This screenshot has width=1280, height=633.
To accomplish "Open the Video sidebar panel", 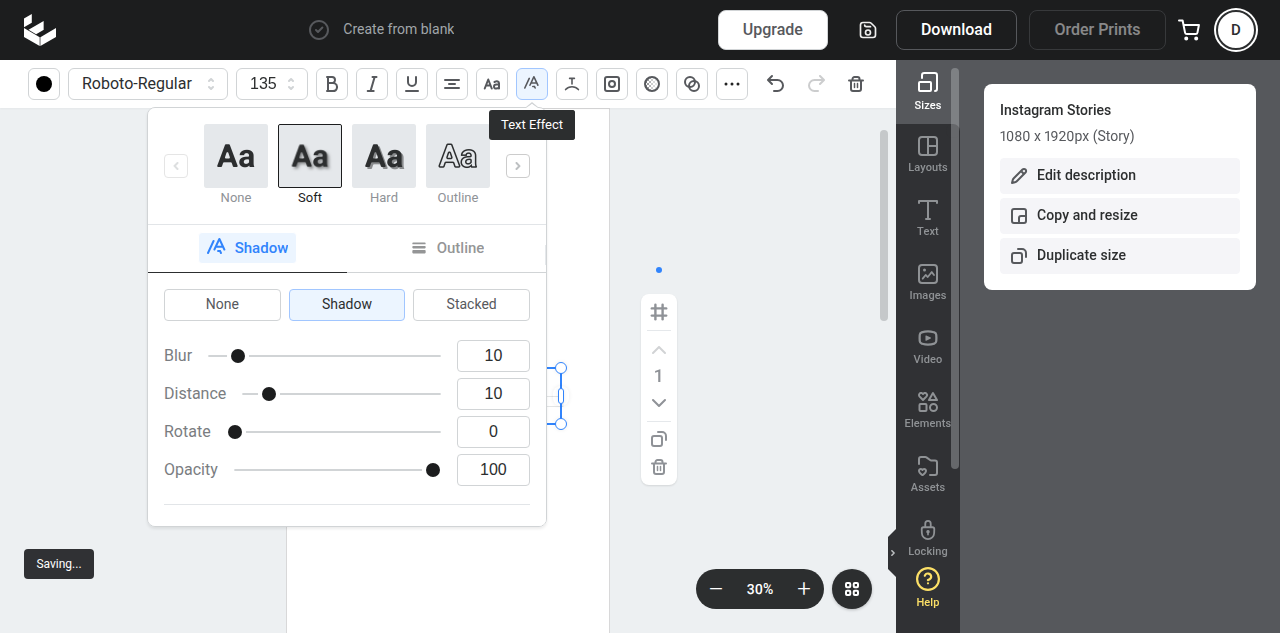I will (928, 346).
